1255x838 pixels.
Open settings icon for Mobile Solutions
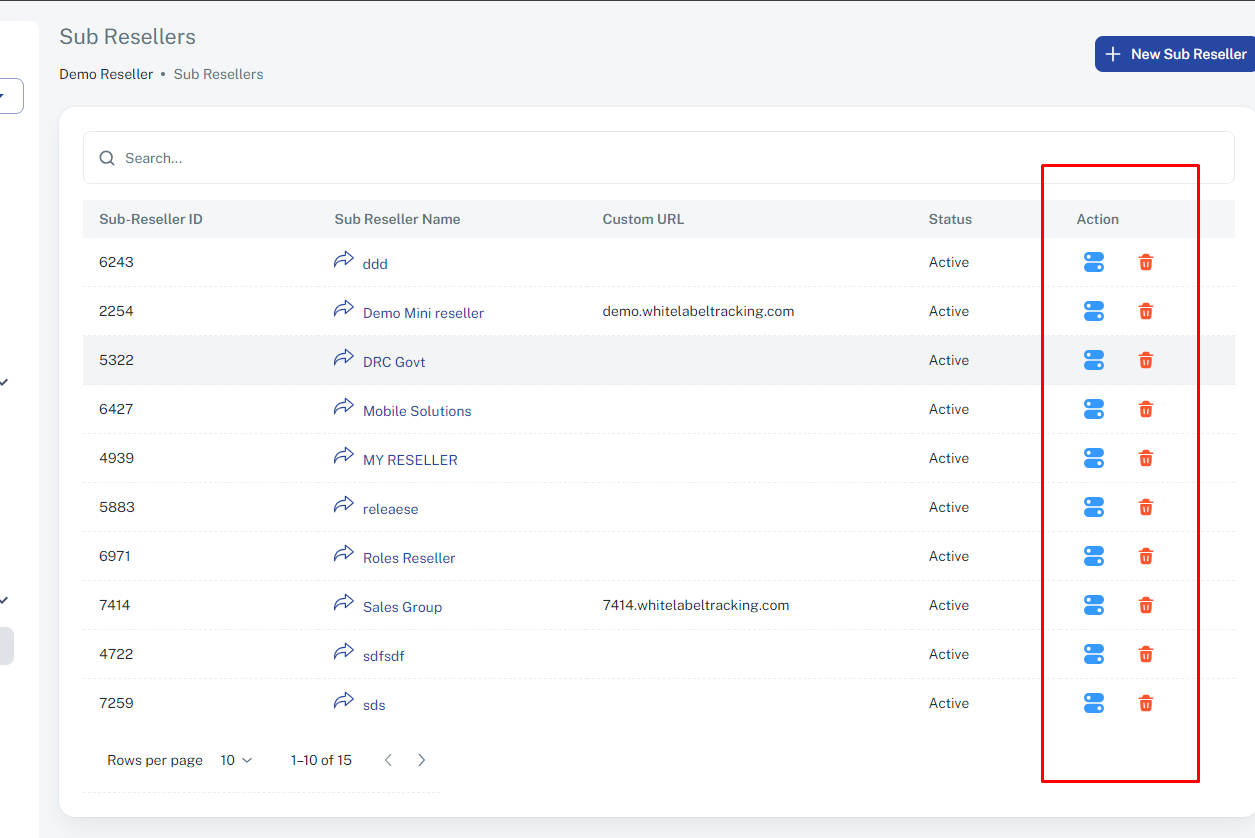1094,409
